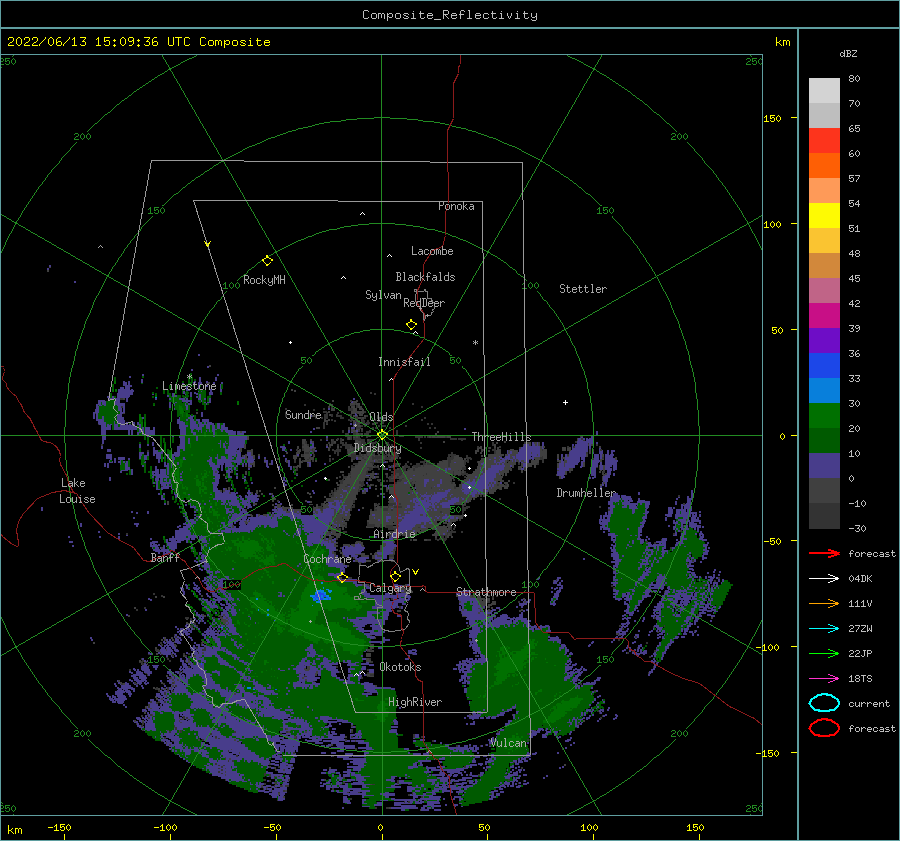
Task: Click the Blackfalds label on map
Action: (x=425, y=277)
